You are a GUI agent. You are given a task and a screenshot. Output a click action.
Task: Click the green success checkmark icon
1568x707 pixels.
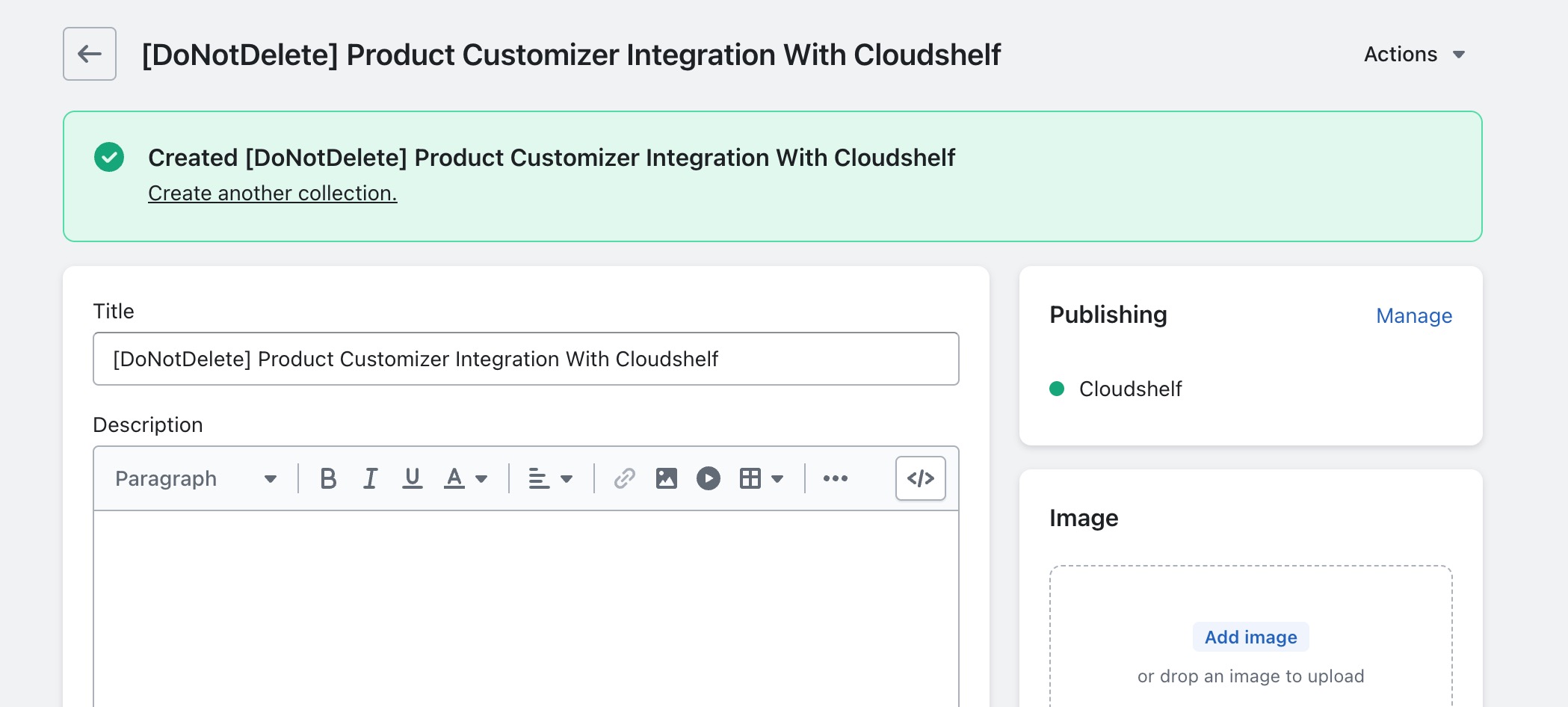[x=109, y=157]
